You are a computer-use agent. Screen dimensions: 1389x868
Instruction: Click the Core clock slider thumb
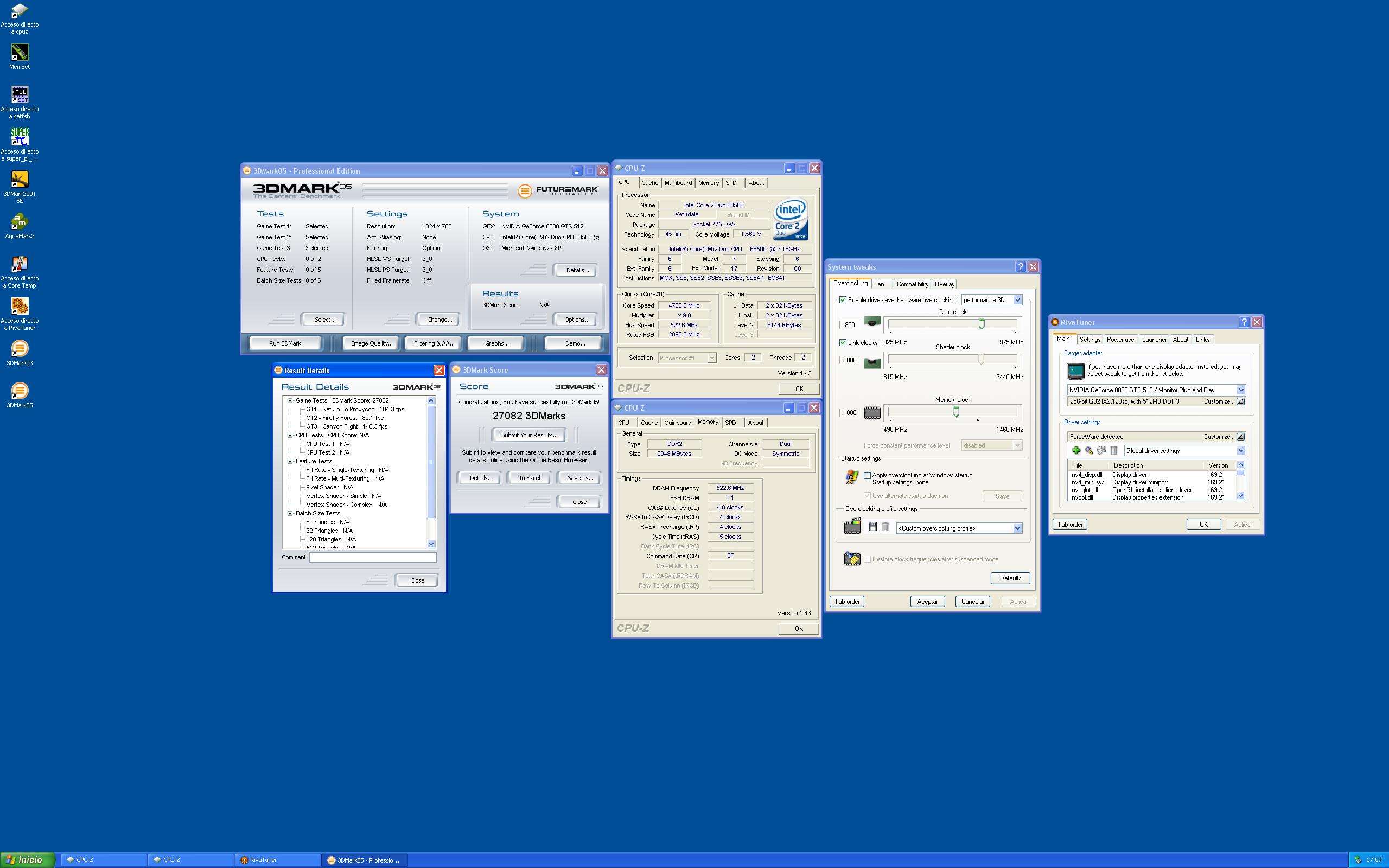click(x=982, y=324)
